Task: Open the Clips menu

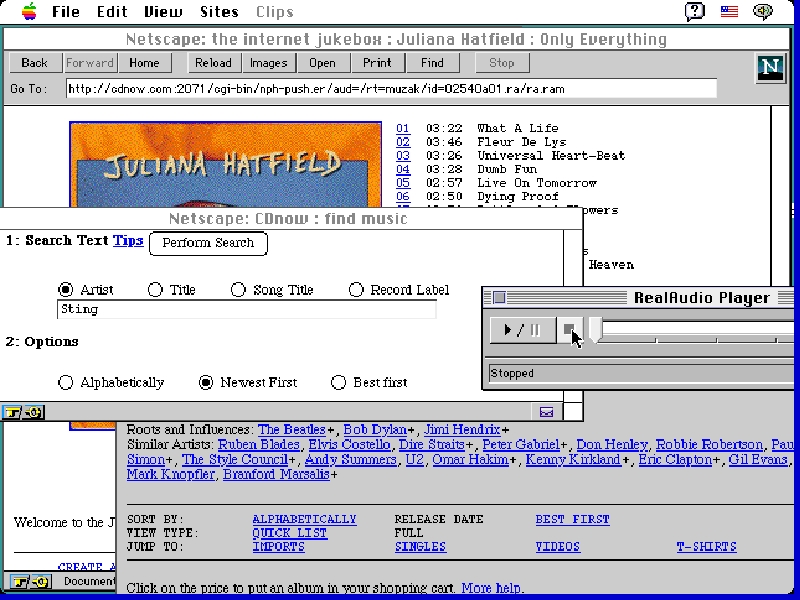Action: point(274,11)
